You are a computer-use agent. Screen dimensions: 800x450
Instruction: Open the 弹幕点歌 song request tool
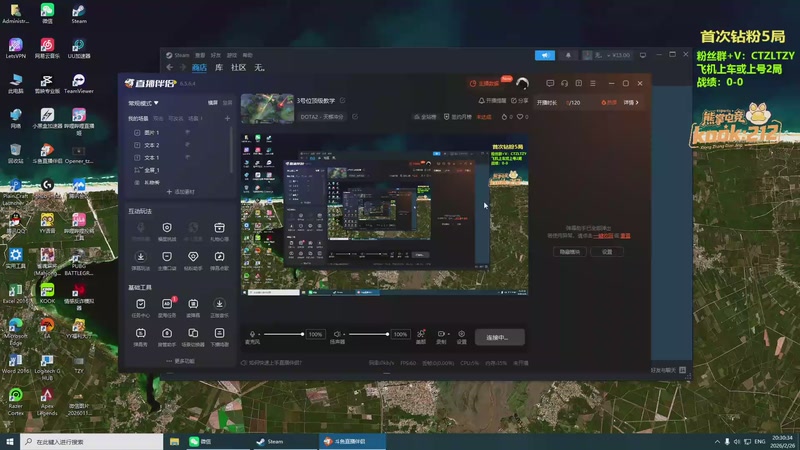point(219,260)
